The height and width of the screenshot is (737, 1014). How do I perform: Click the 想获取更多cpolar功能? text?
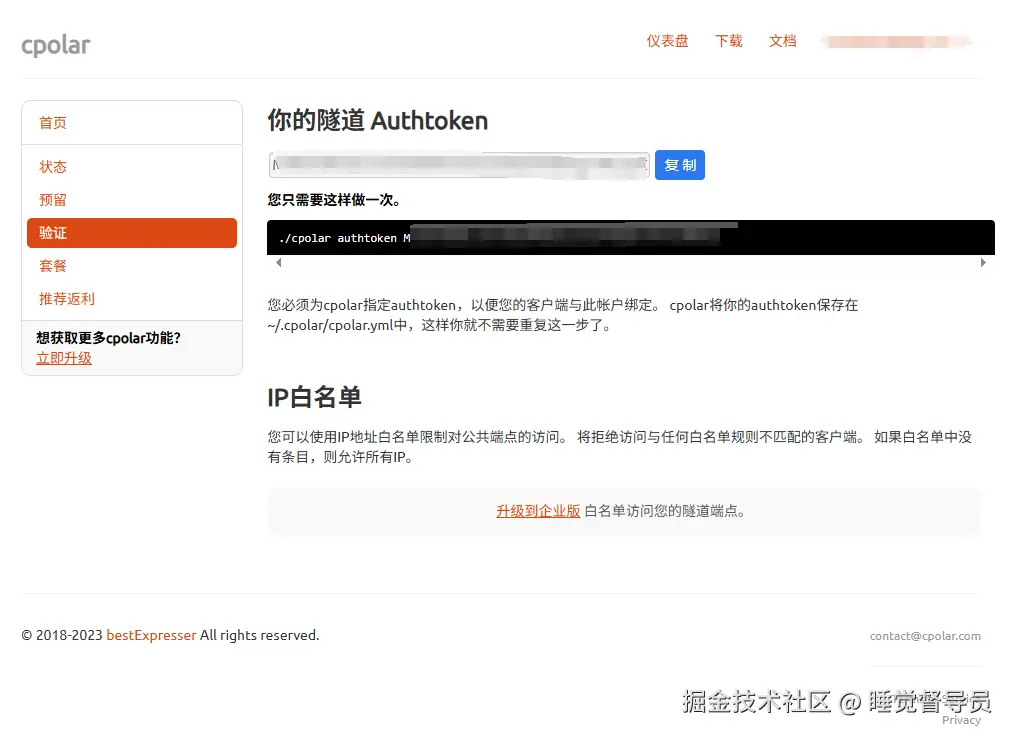pos(108,337)
